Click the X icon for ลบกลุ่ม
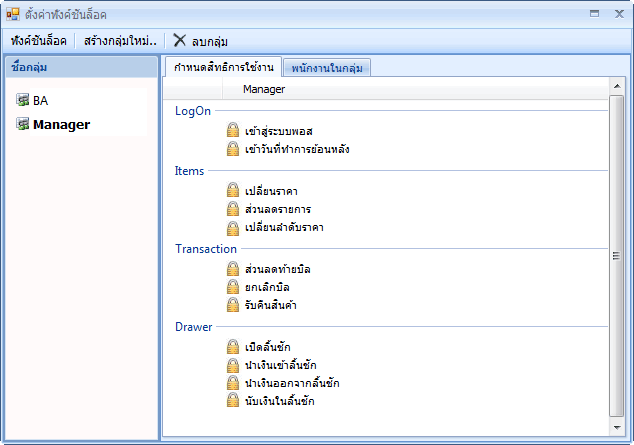 (x=180, y=41)
